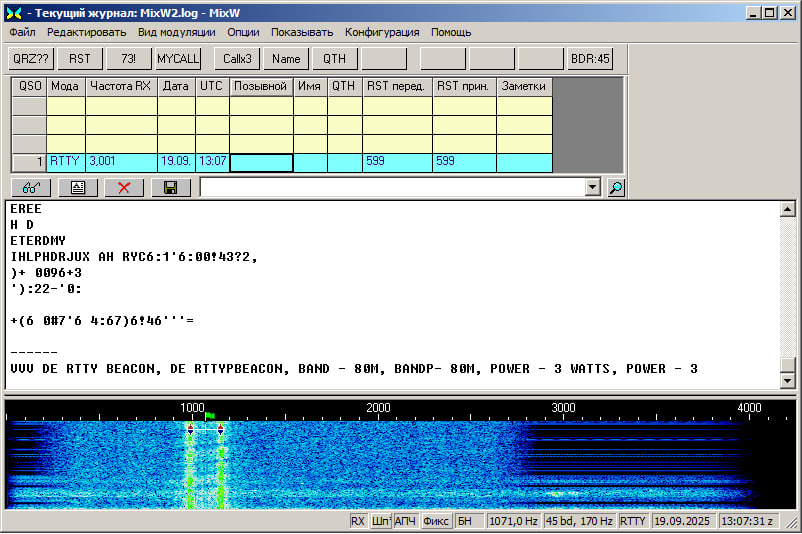Open the Вид модуляции menu

click(x=176, y=32)
